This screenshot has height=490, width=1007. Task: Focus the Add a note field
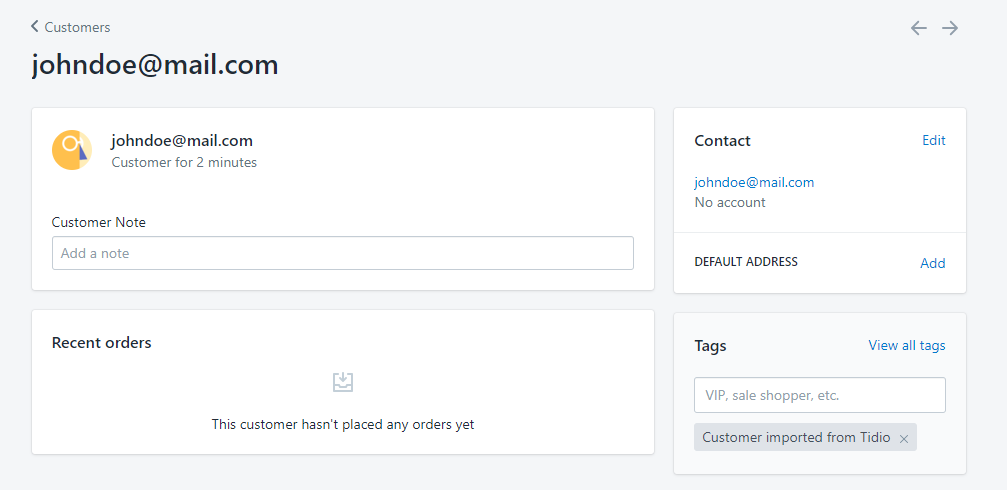coord(343,253)
